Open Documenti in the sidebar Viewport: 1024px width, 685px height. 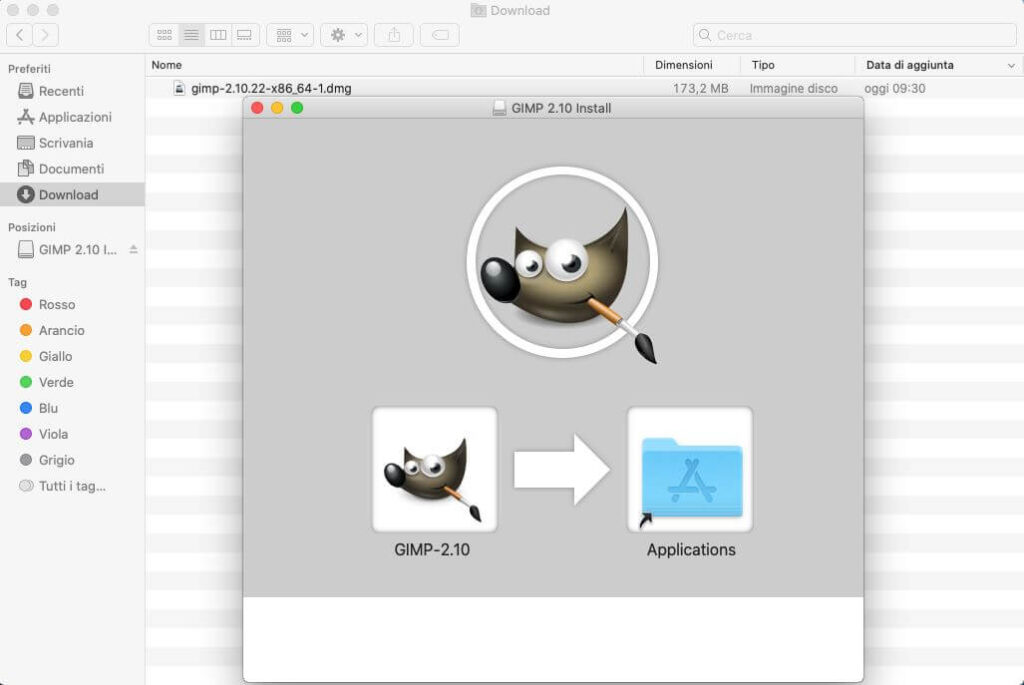pyautogui.click(x=72, y=169)
